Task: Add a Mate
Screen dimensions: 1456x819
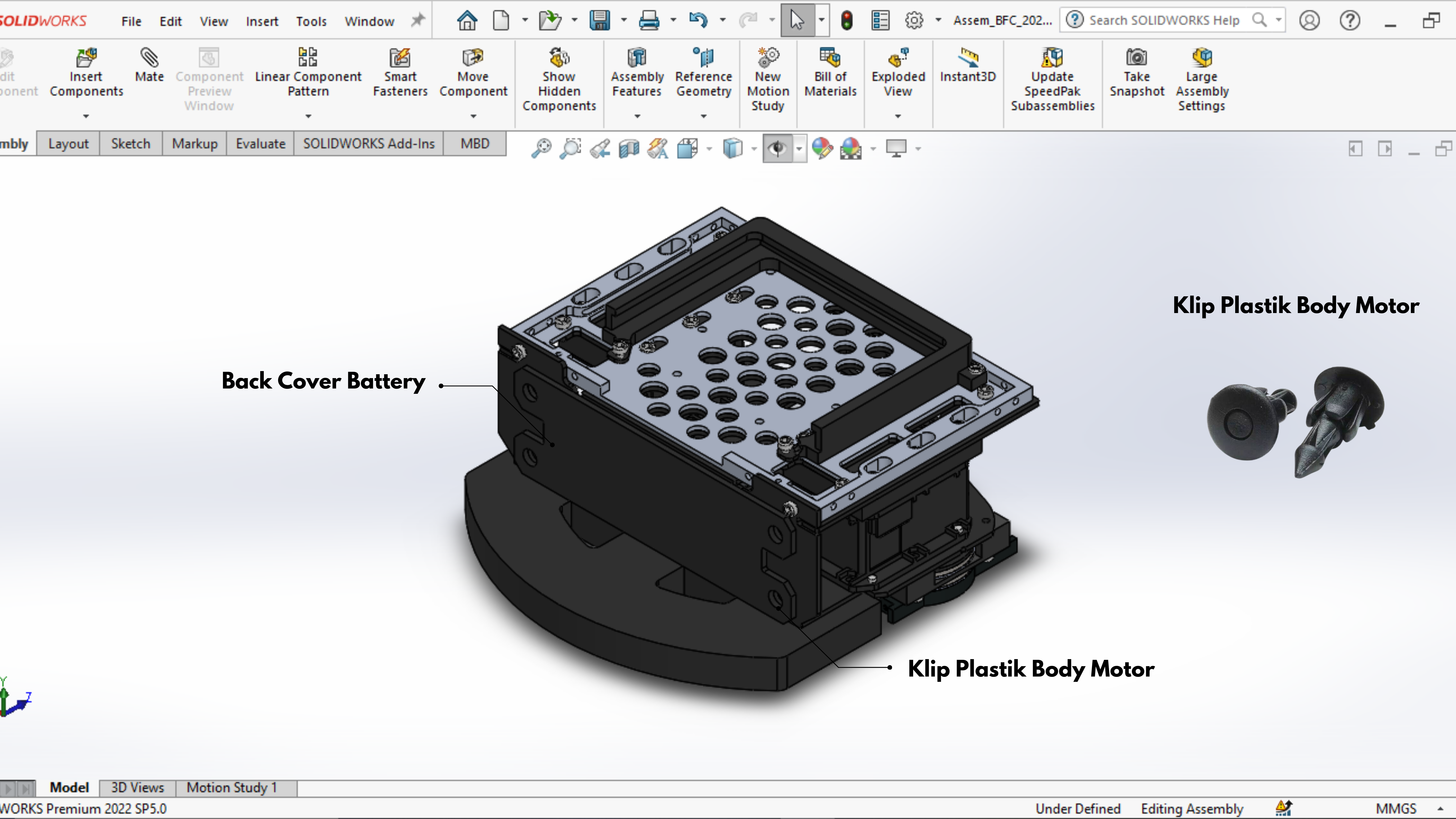Action: click(x=149, y=66)
